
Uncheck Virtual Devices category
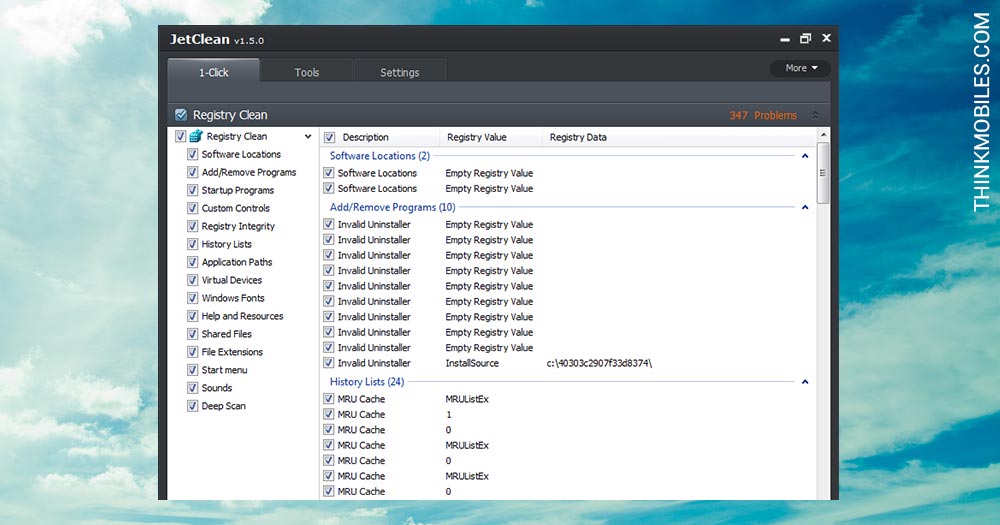pyautogui.click(x=192, y=280)
